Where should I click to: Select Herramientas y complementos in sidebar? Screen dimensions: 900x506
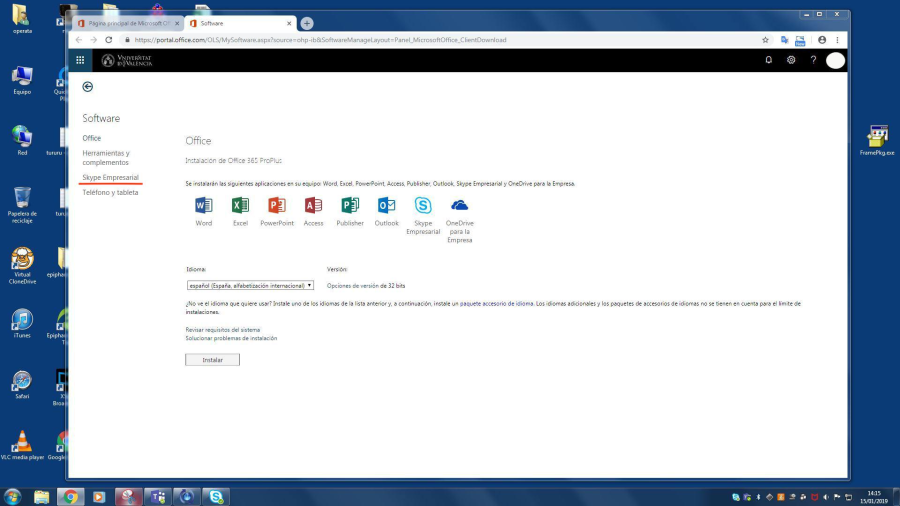click(x=106, y=158)
